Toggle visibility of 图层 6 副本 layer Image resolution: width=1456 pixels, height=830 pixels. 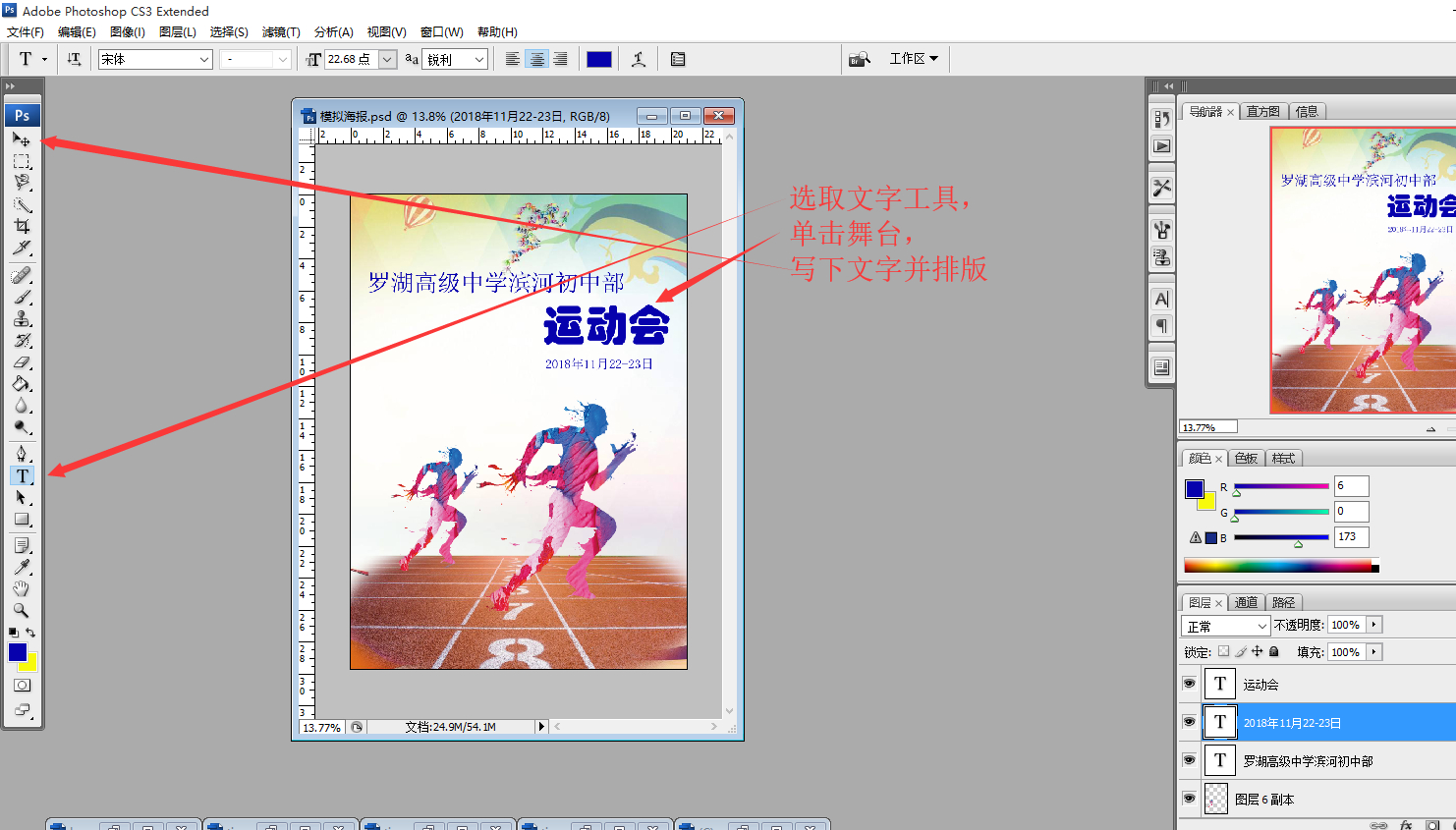[x=1189, y=799]
